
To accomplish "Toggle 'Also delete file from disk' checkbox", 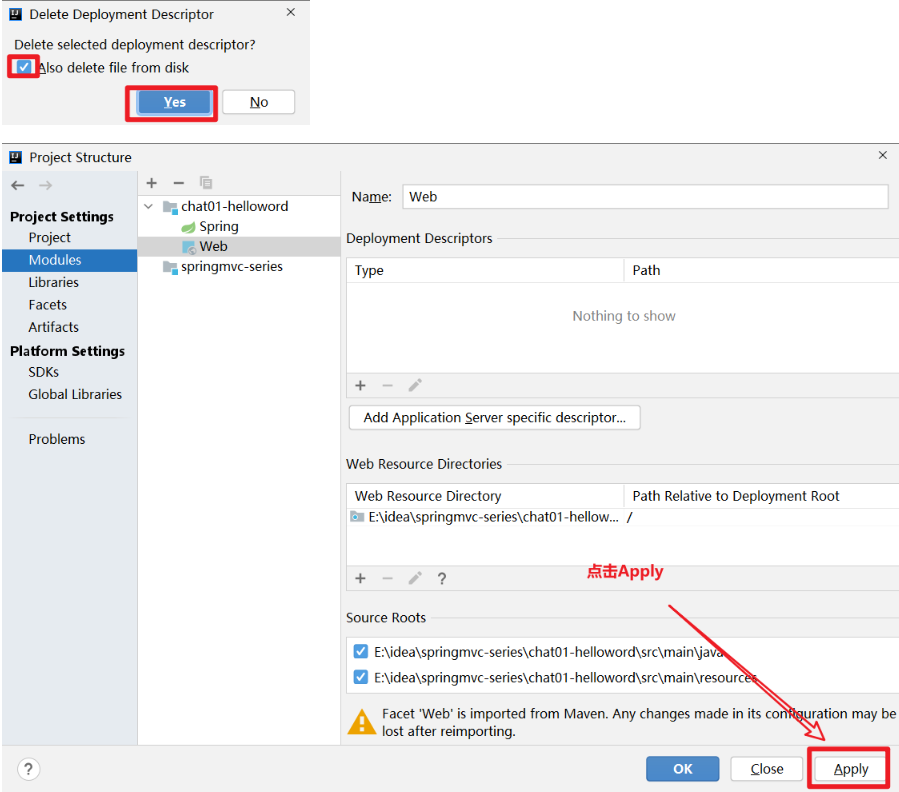I will [x=24, y=67].
